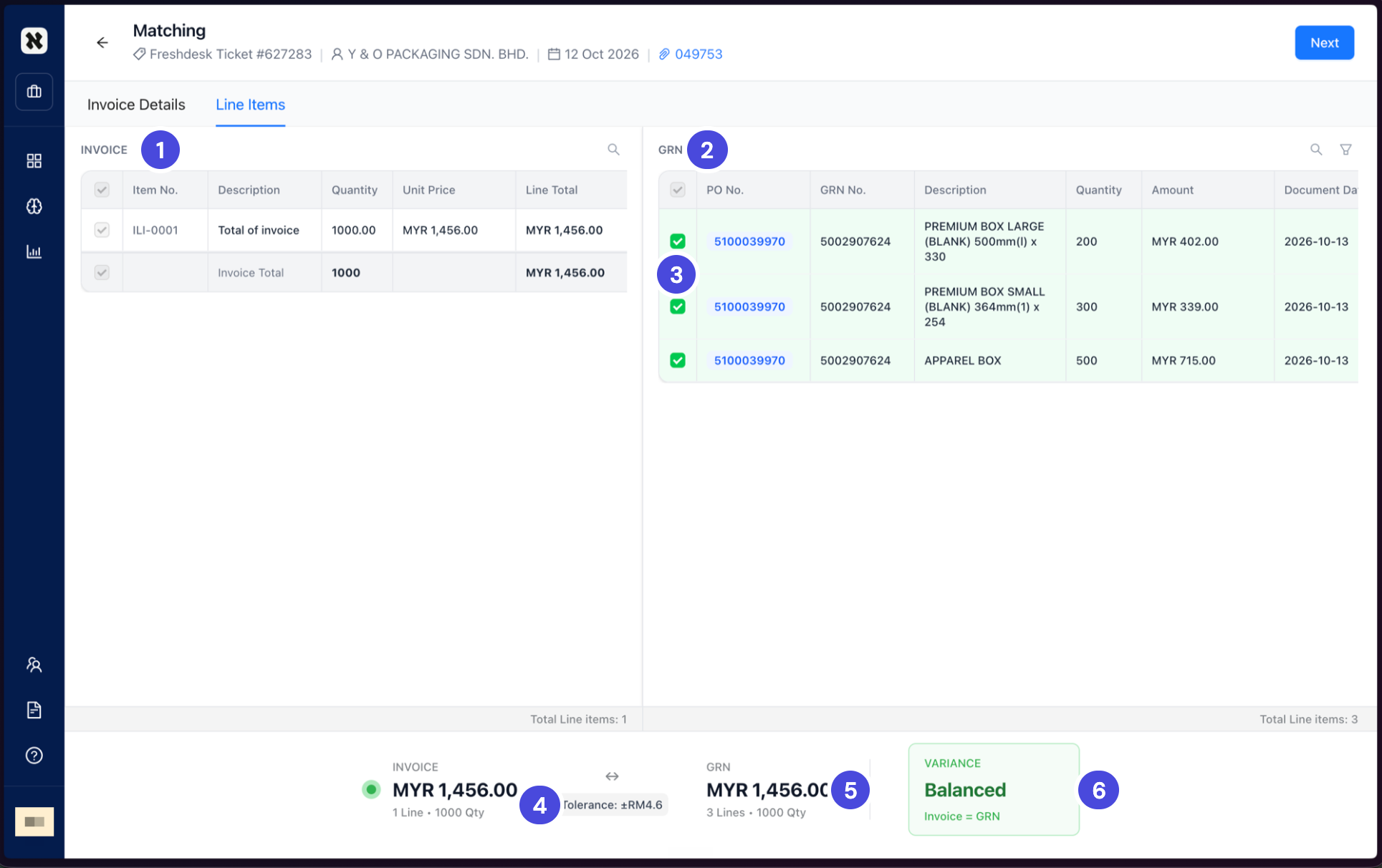The image size is (1382, 868).
Task: Select the Line Items tab
Action: click(x=250, y=105)
